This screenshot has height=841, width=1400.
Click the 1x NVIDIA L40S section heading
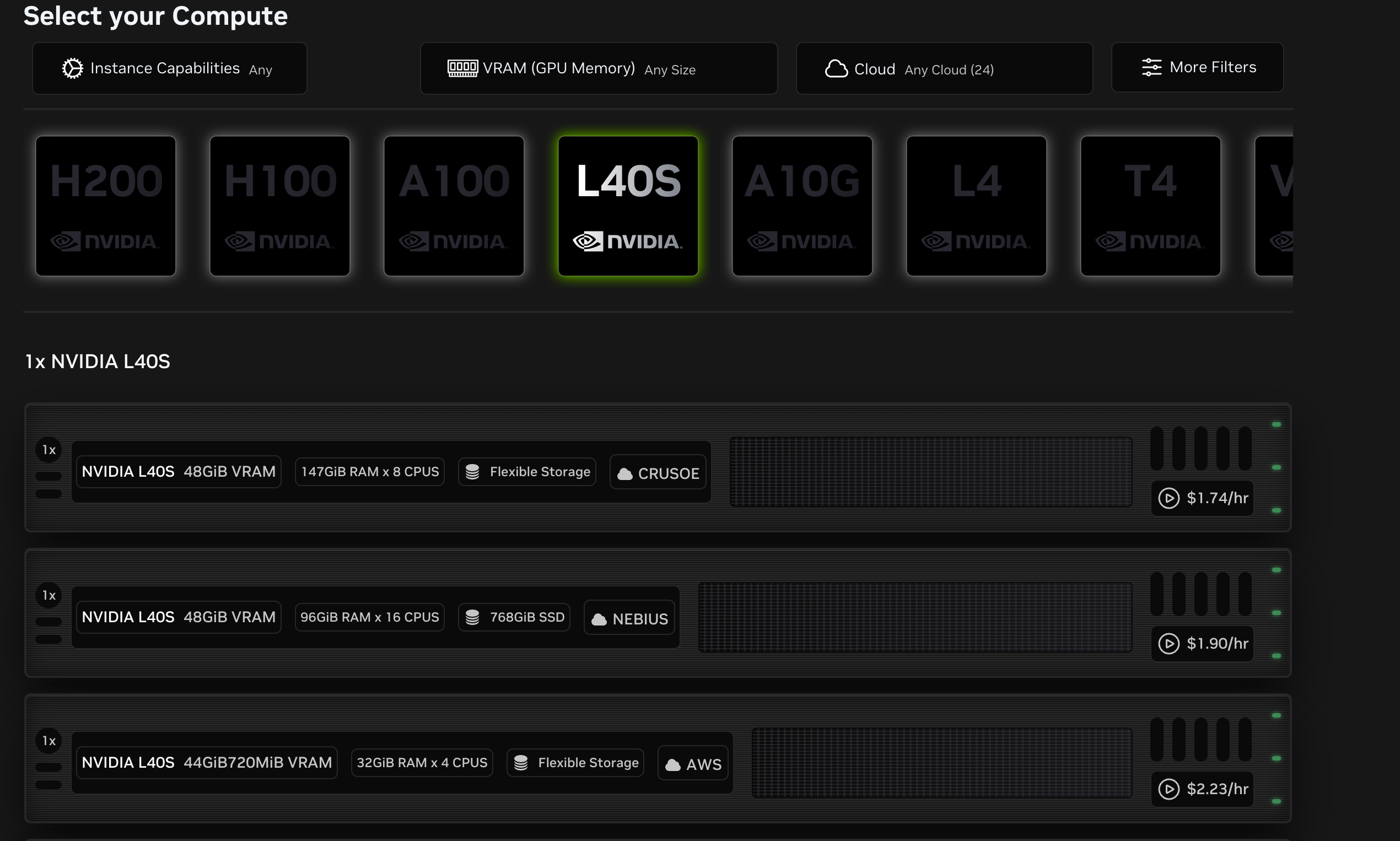[98, 362]
